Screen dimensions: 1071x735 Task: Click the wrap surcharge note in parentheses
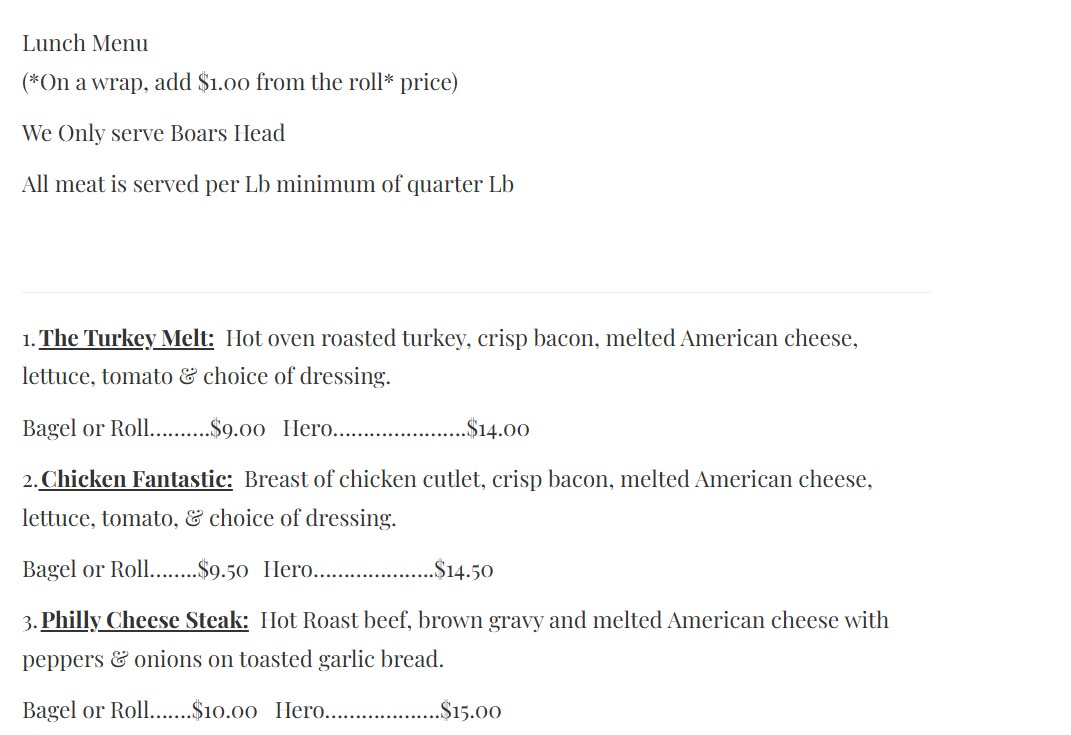tap(240, 82)
